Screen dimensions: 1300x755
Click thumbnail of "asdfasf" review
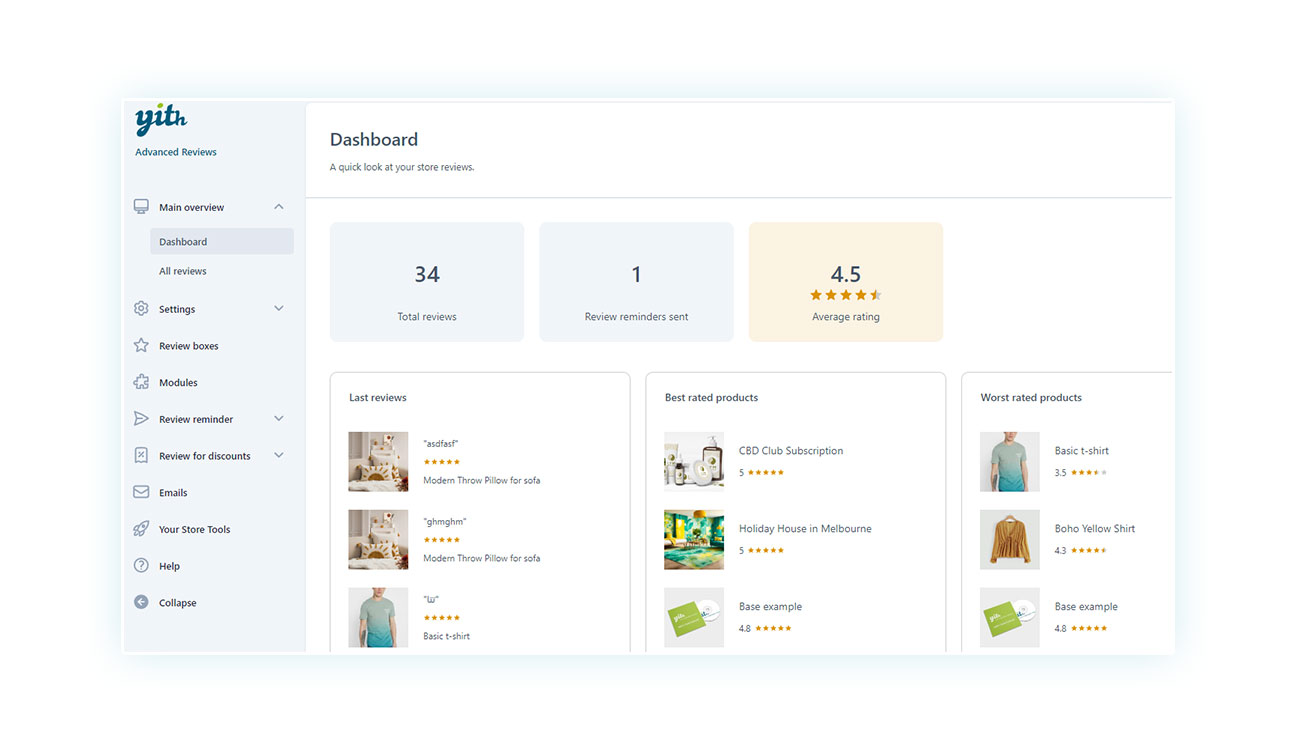(378, 461)
